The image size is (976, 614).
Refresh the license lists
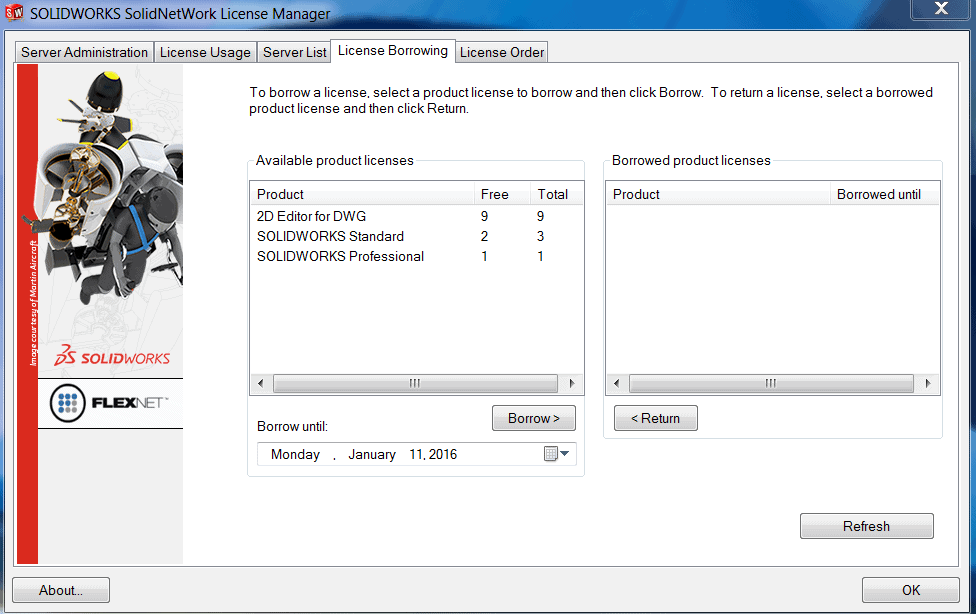tap(866, 526)
